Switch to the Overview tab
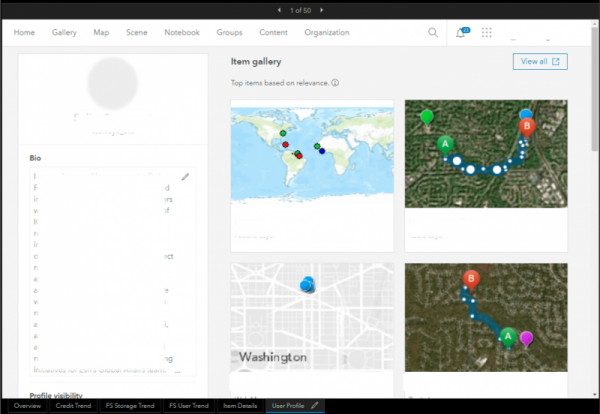The image size is (600, 414). coord(27,406)
